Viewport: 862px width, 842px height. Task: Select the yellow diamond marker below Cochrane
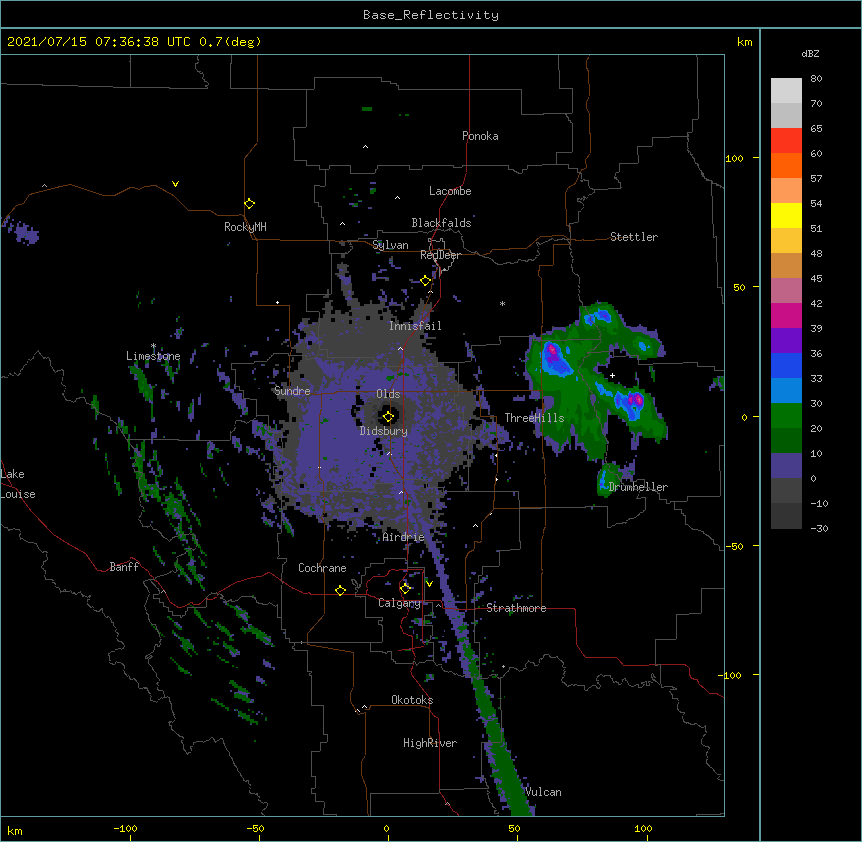pyautogui.click(x=340, y=590)
